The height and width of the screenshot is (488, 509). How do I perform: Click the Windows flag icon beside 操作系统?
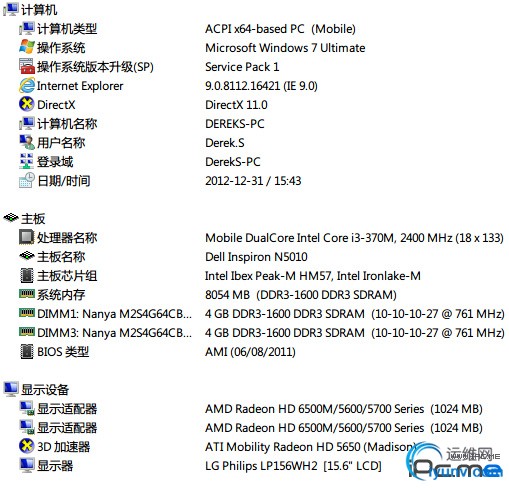[x=27, y=47]
